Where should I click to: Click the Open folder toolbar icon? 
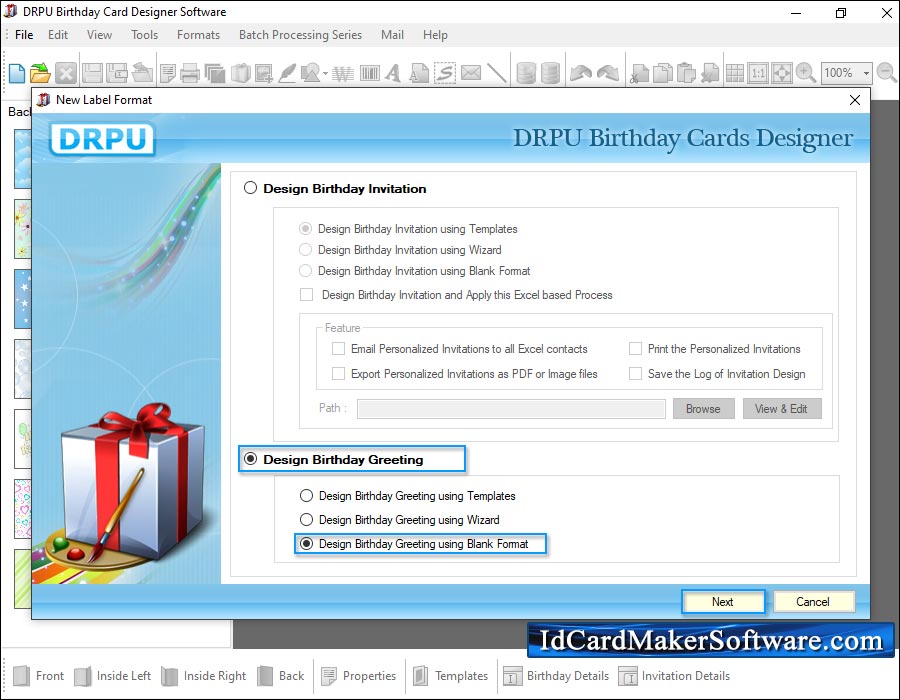(40, 73)
